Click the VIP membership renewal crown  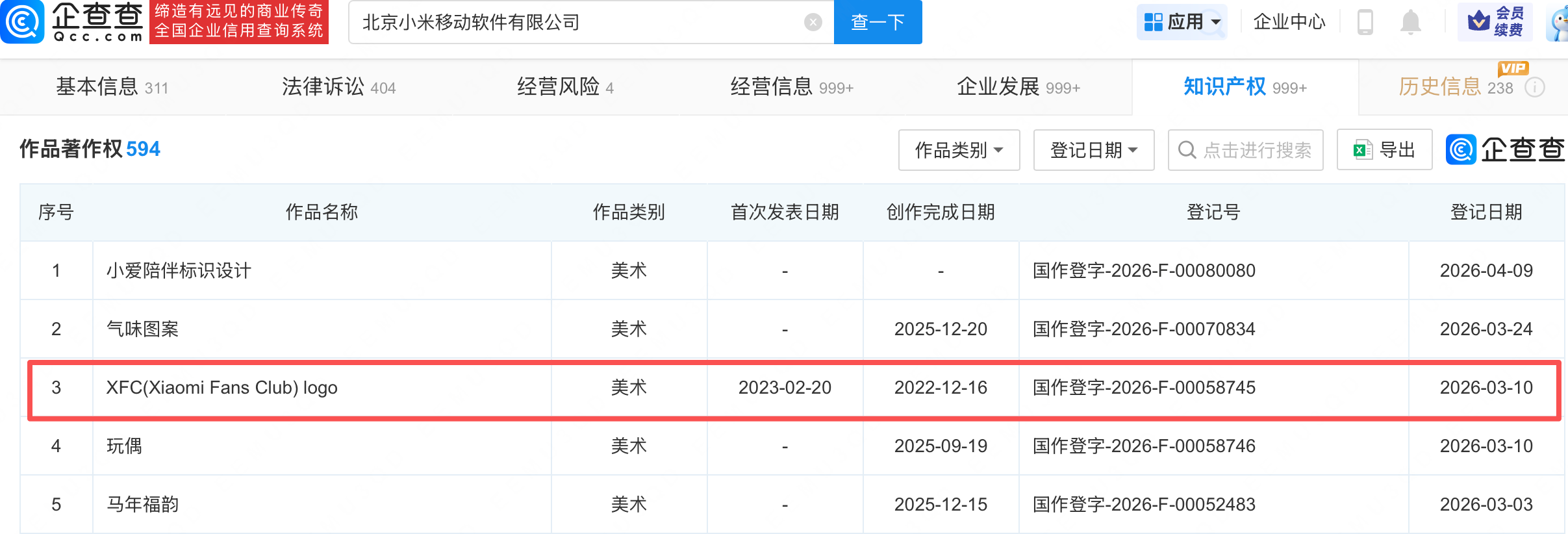click(1479, 21)
